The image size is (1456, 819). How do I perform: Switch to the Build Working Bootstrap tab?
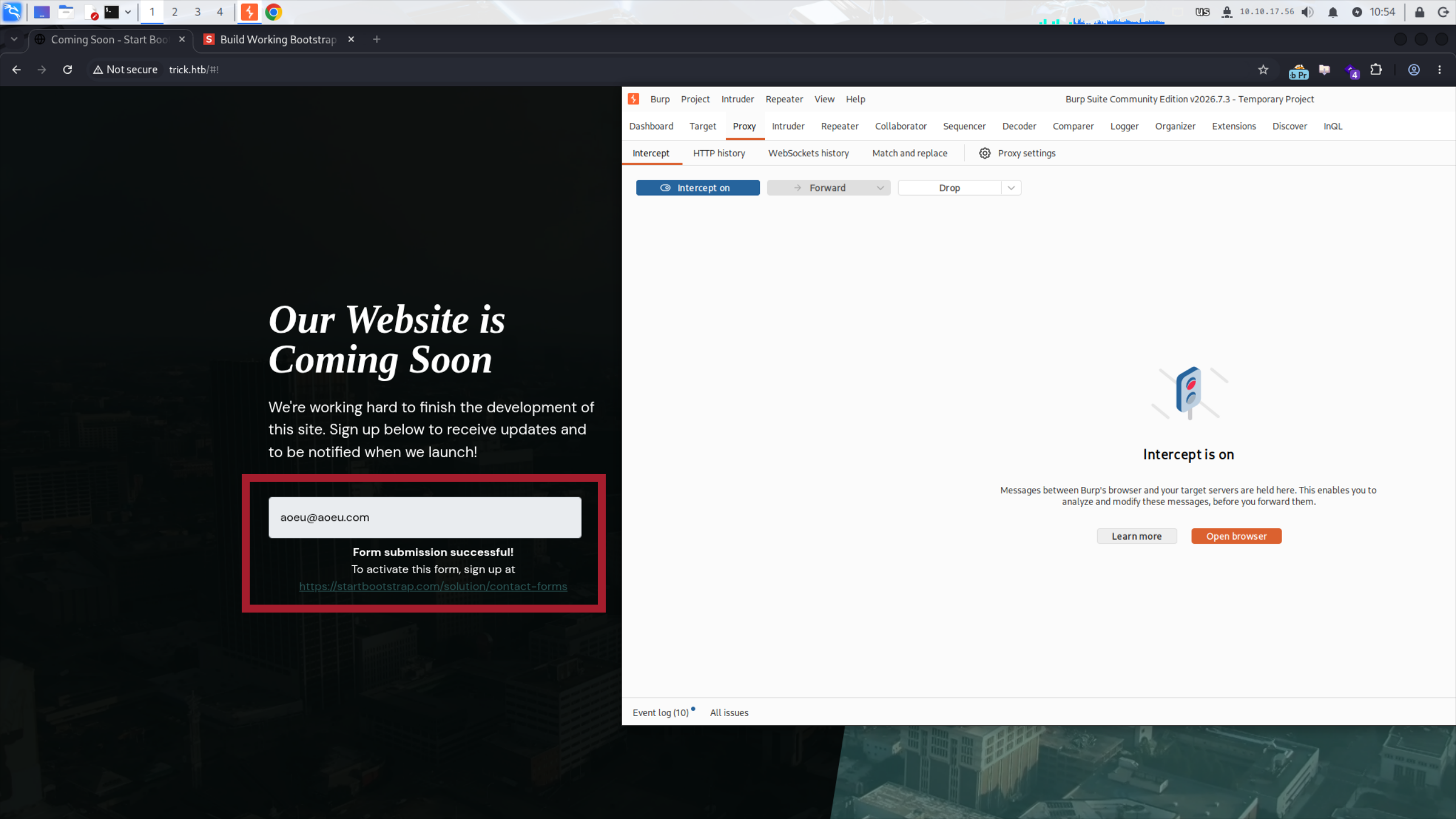(278, 39)
